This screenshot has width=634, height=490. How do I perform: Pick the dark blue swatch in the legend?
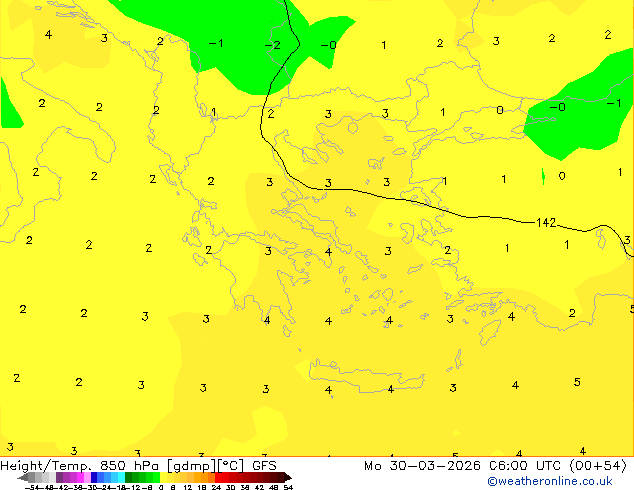(94, 477)
